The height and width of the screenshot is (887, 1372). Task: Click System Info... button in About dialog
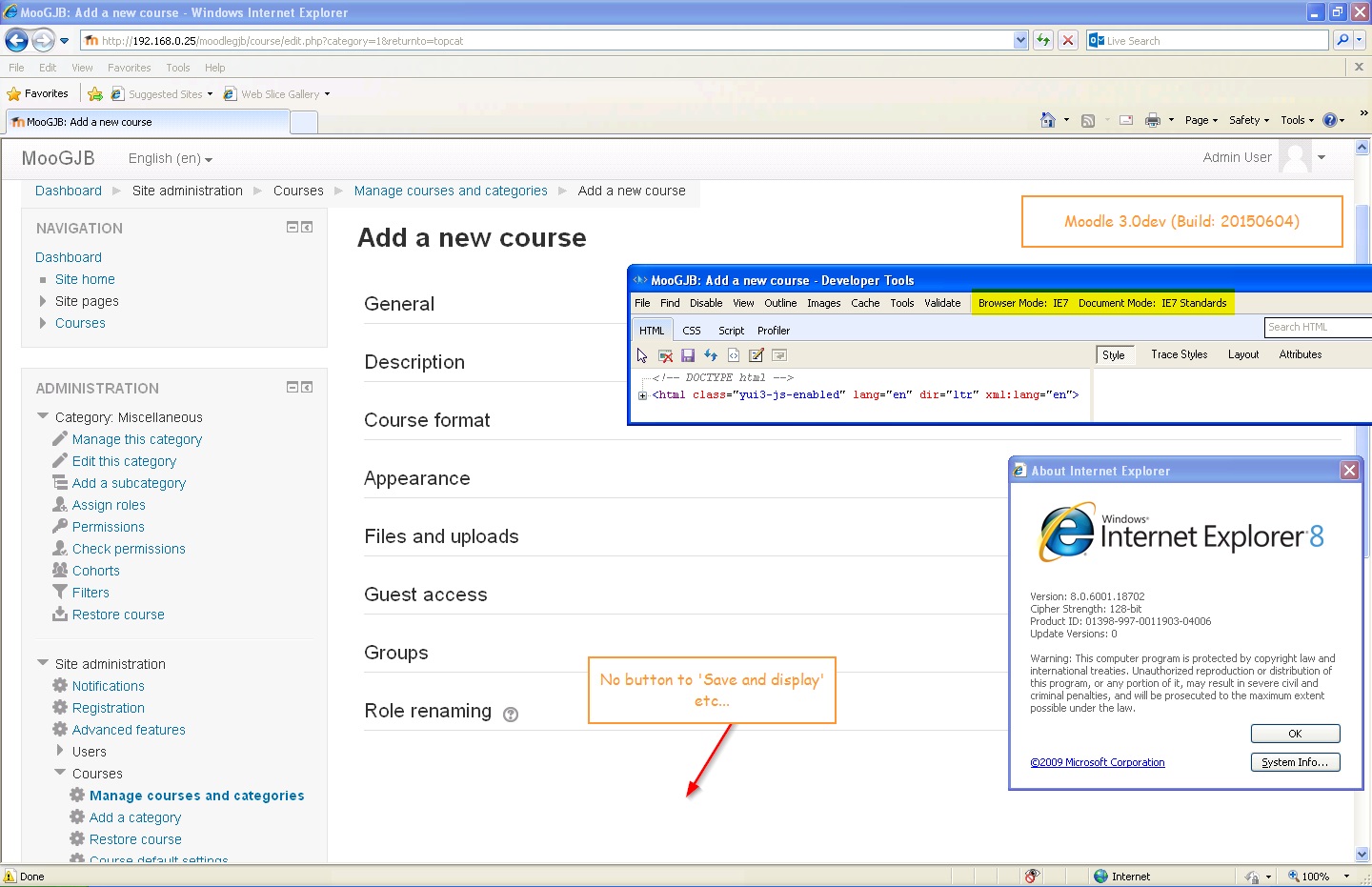1295,762
